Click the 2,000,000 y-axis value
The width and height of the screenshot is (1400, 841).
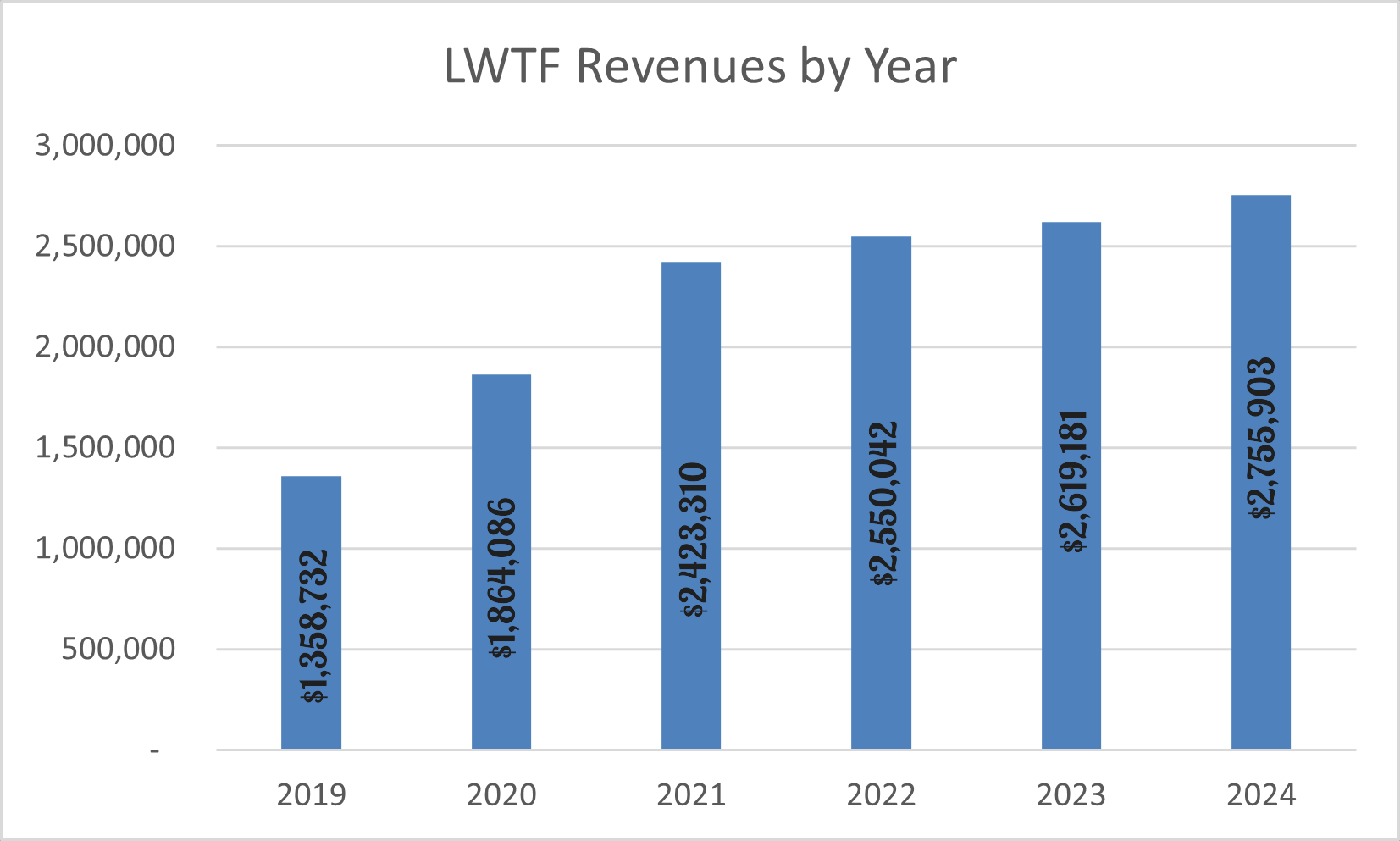point(105,347)
